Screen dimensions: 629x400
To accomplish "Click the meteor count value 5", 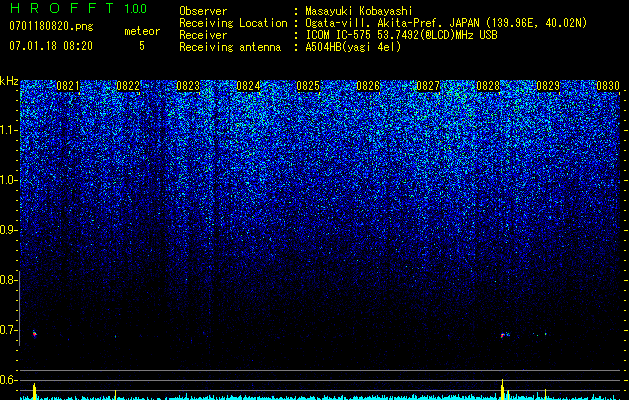I will 142,46.
